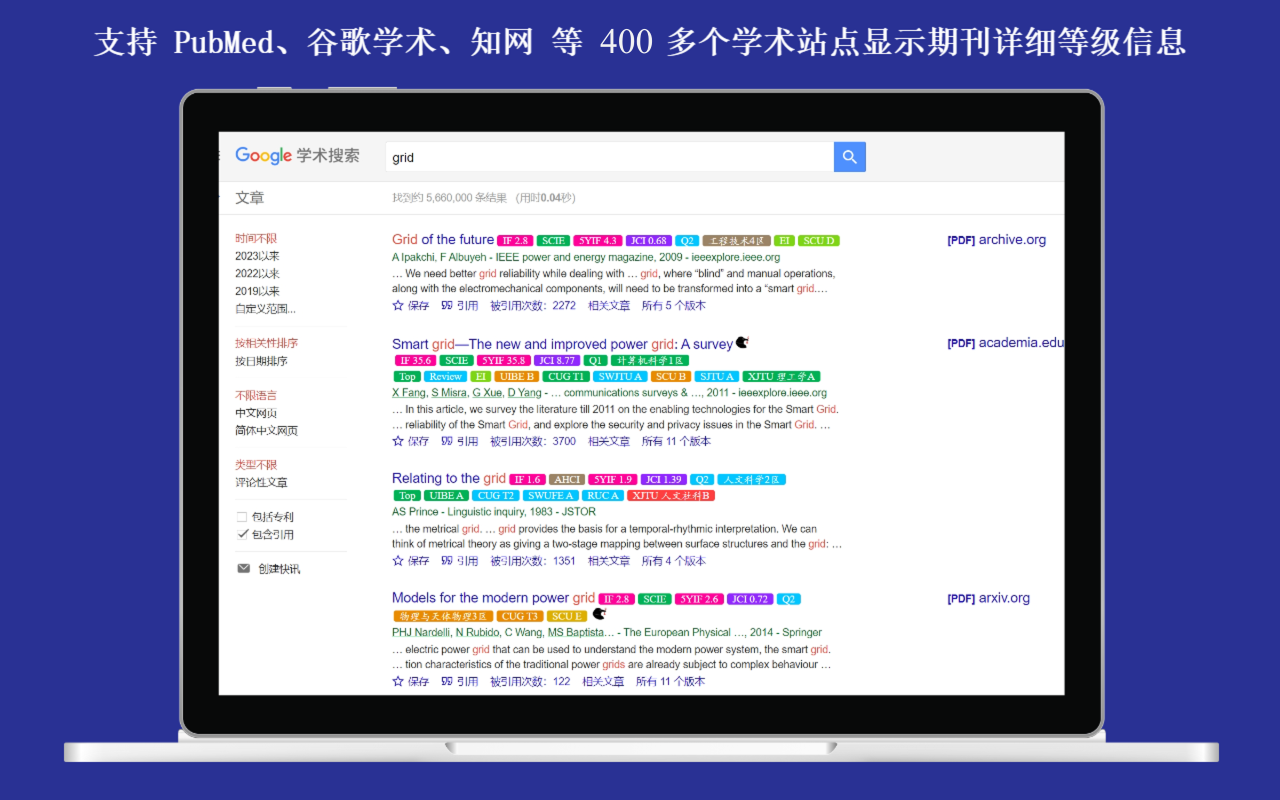Click the AHCI badge on "Relating to the grid"
The height and width of the screenshot is (800, 1280).
point(566,479)
